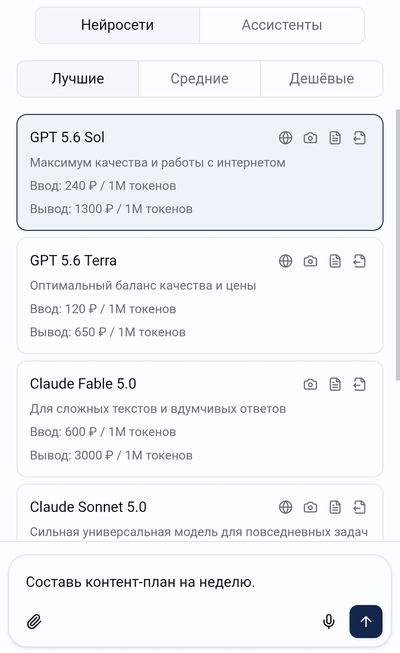
Task: Choose the GPT 5.6 Terra model card
Action: coord(200,296)
